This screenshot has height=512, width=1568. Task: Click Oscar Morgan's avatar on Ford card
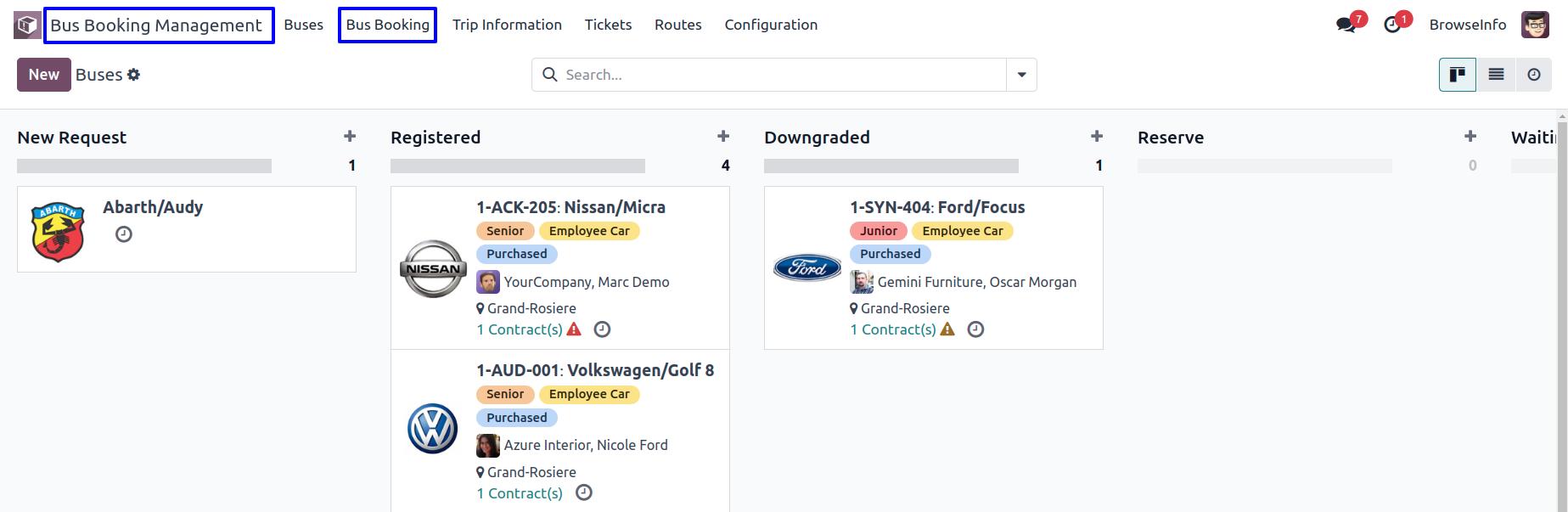[862, 282]
